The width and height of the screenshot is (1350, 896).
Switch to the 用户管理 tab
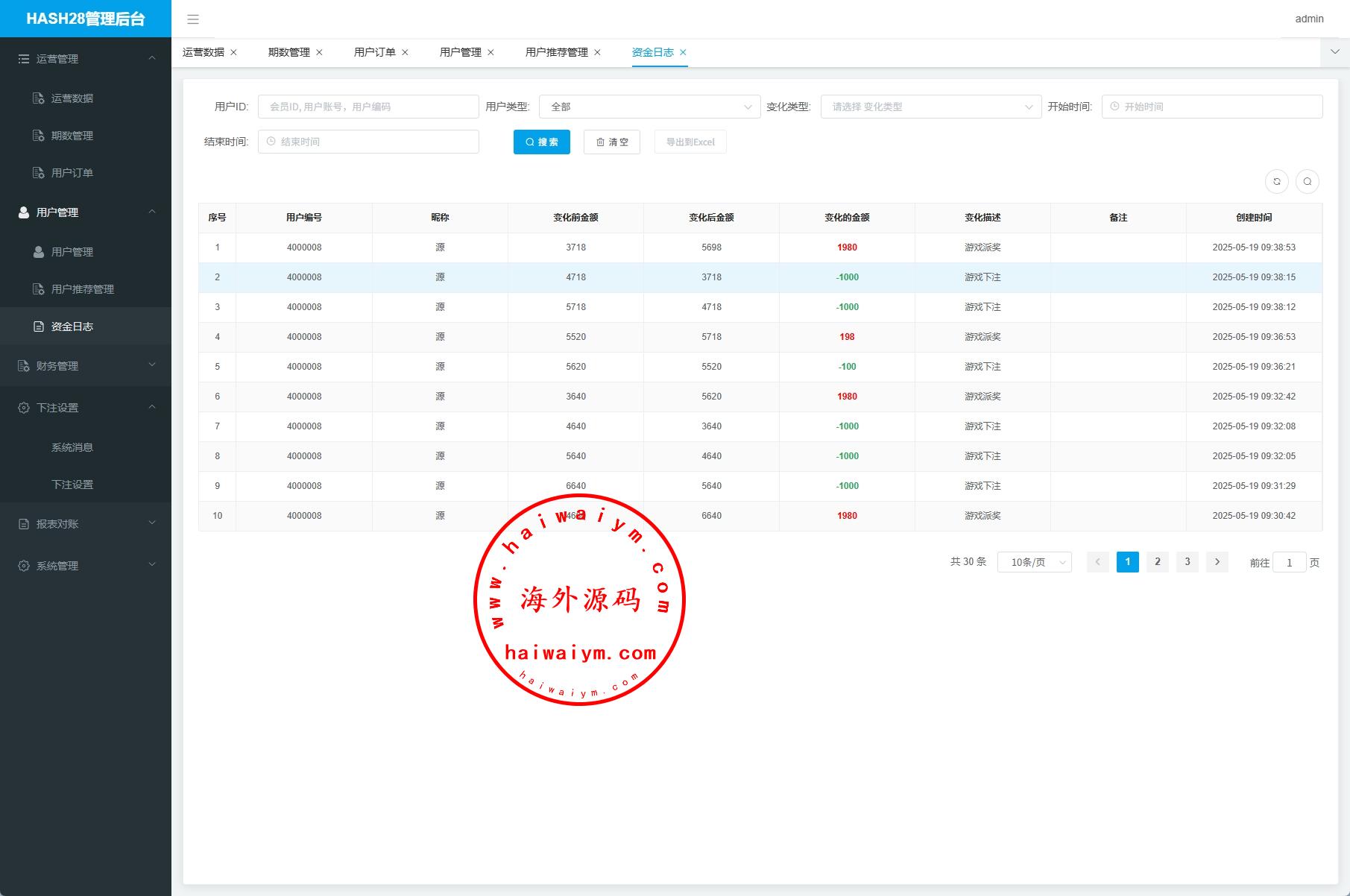(460, 52)
